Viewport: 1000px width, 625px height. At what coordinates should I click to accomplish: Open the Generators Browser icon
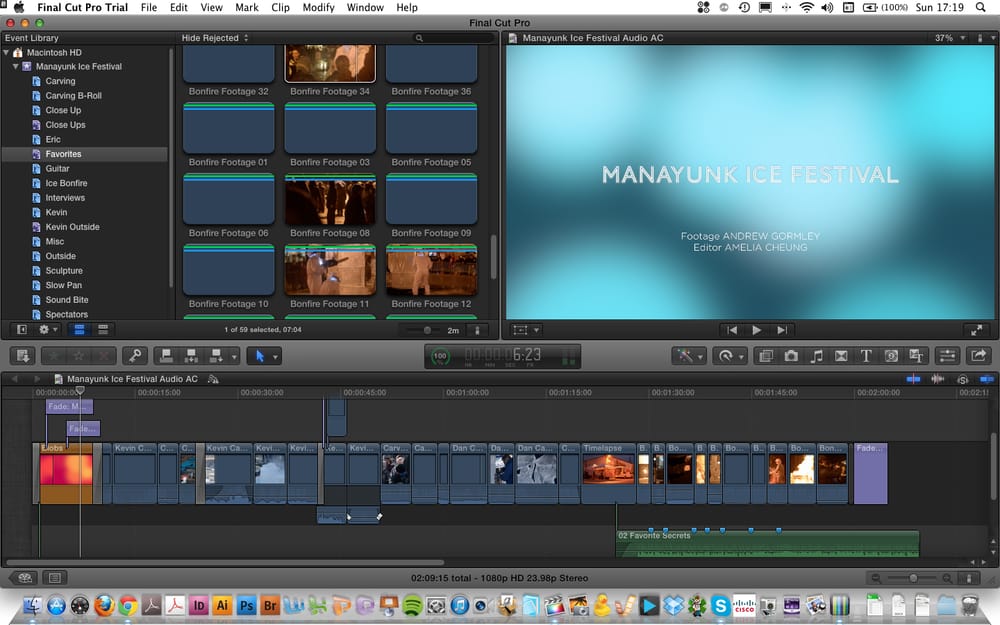[891, 356]
